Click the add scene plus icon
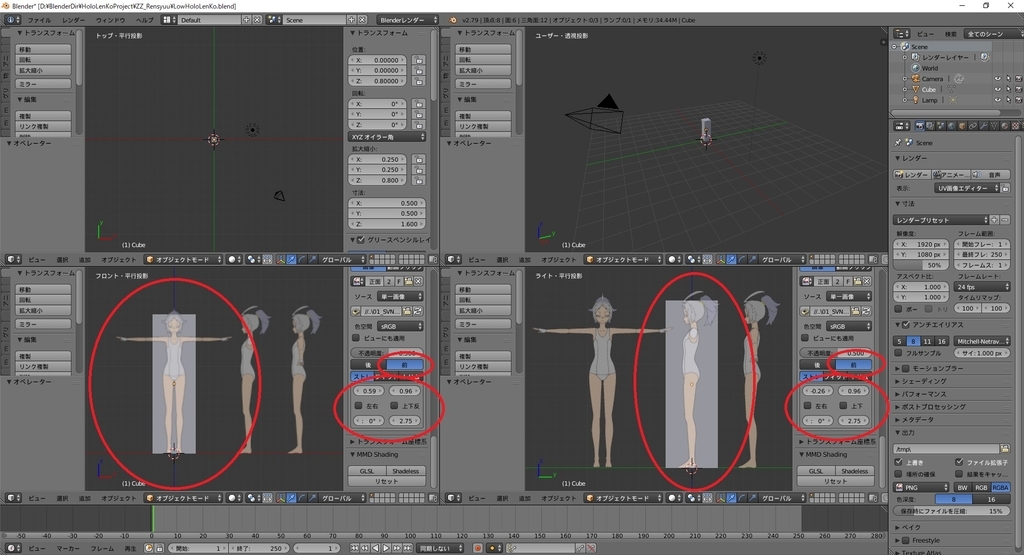 [351, 20]
